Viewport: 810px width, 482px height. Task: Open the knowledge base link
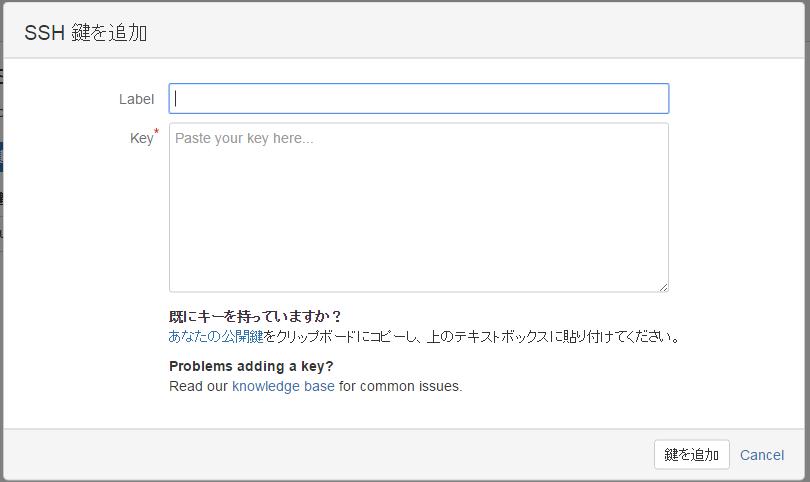click(283, 386)
